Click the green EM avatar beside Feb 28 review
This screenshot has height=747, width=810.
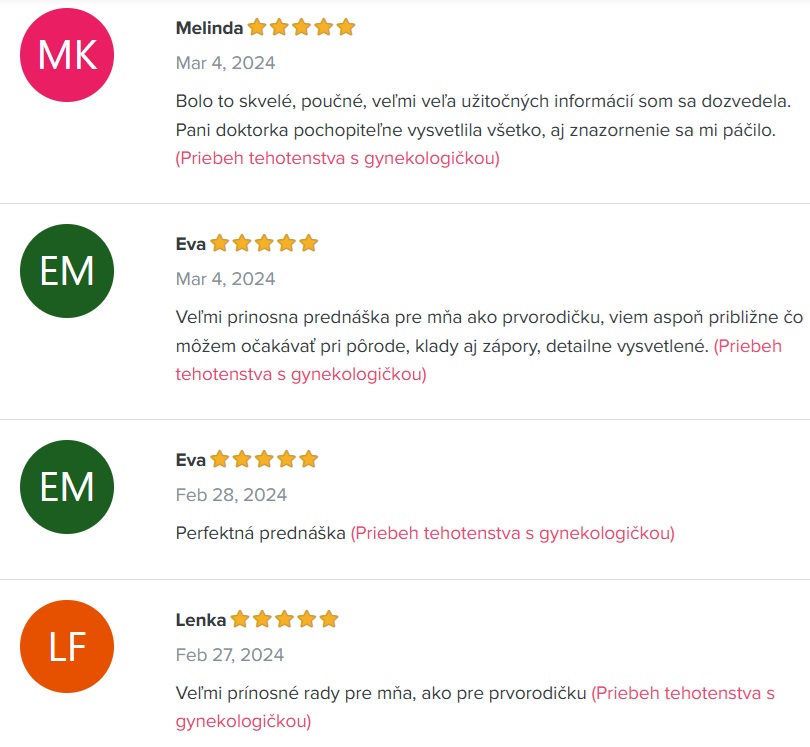tap(67, 487)
